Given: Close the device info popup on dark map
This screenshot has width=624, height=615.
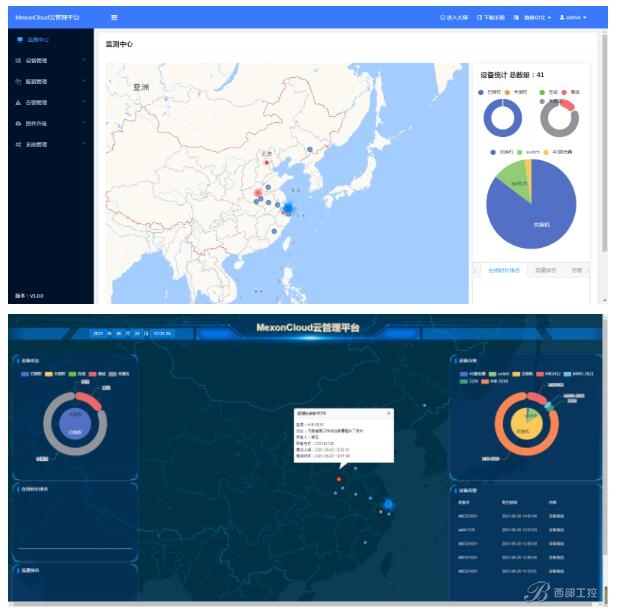Looking at the screenshot, I should pos(389,413).
